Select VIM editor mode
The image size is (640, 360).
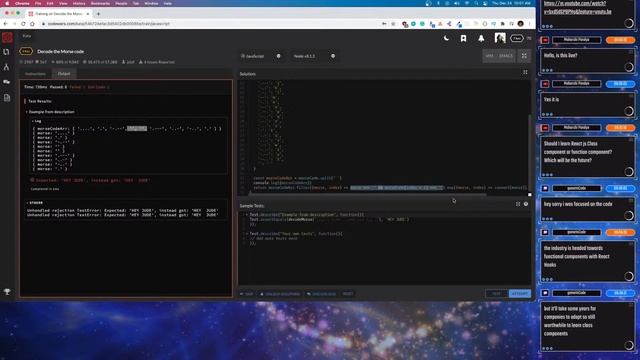pos(489,56)
